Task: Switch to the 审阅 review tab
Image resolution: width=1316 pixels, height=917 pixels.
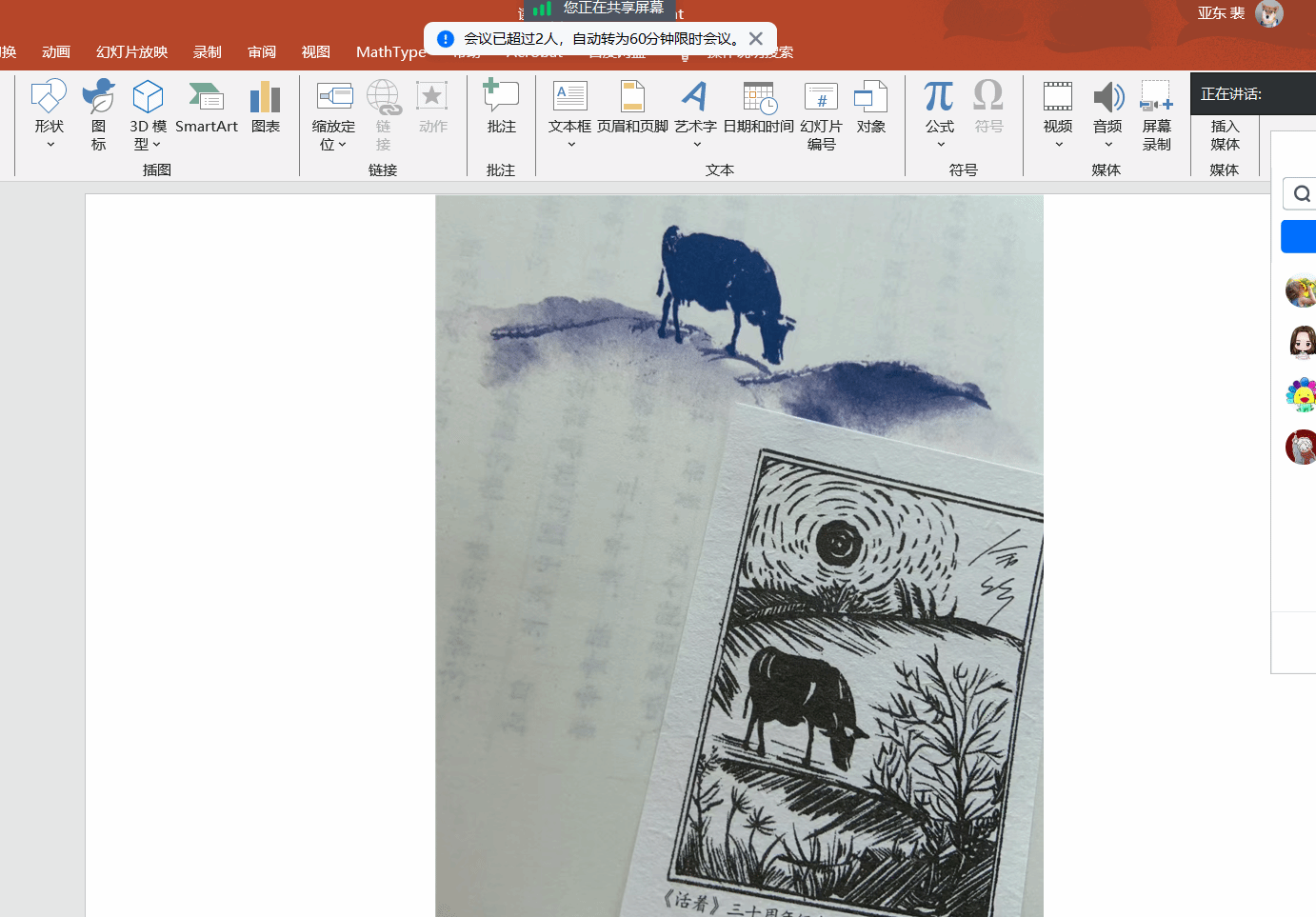Action: point(262,52)
